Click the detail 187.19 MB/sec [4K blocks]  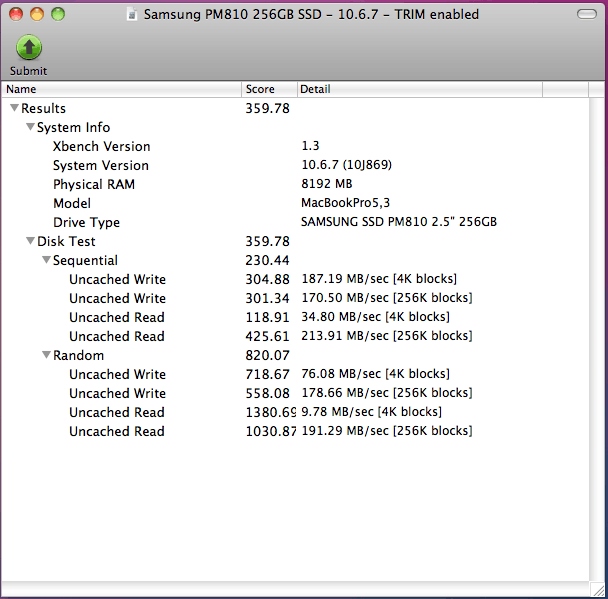tap(379, 279)
